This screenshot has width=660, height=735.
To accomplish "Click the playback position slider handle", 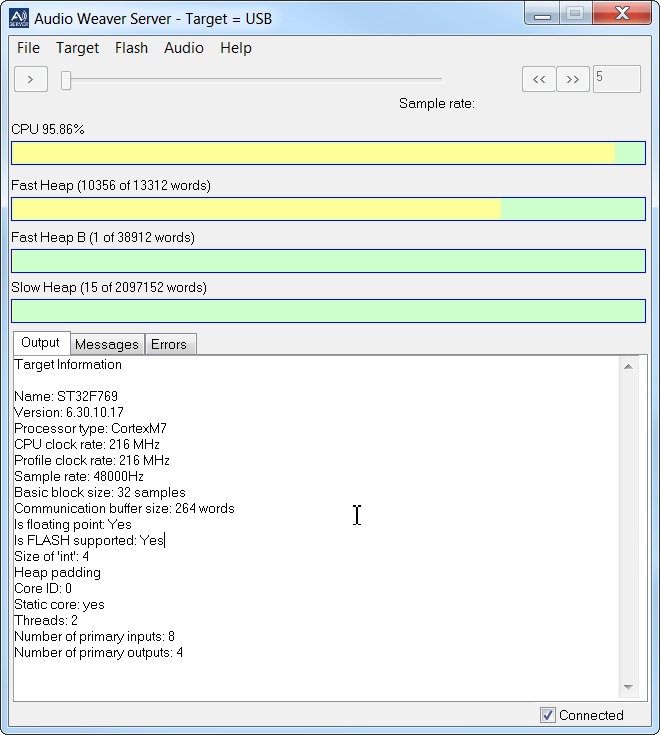I will [66, 80].
